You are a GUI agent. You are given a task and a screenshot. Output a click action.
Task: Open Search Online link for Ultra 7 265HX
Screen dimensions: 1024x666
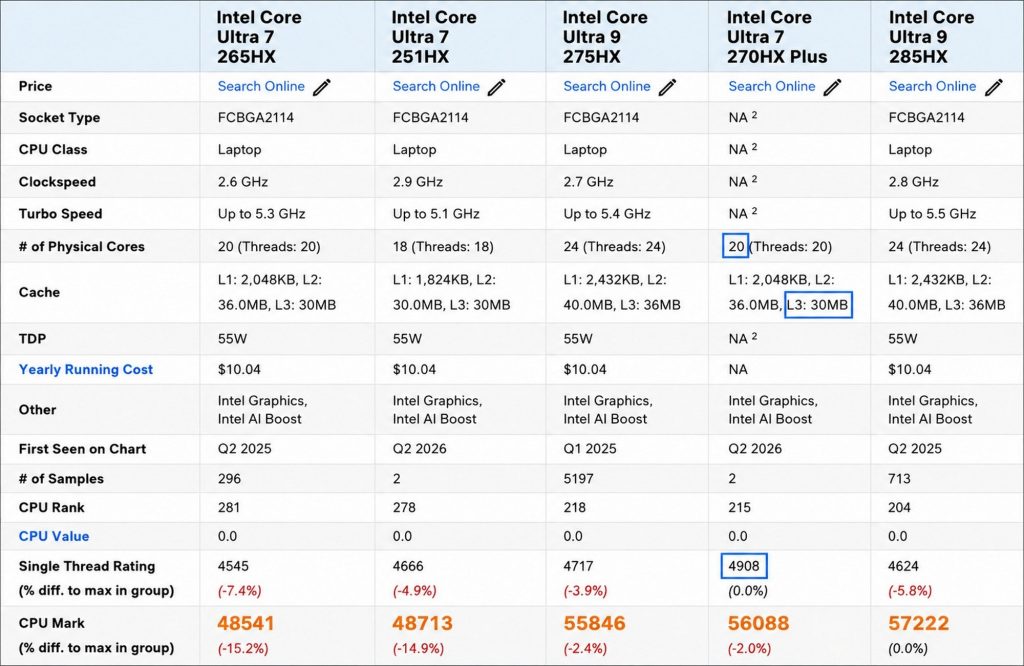pos(261,86)
